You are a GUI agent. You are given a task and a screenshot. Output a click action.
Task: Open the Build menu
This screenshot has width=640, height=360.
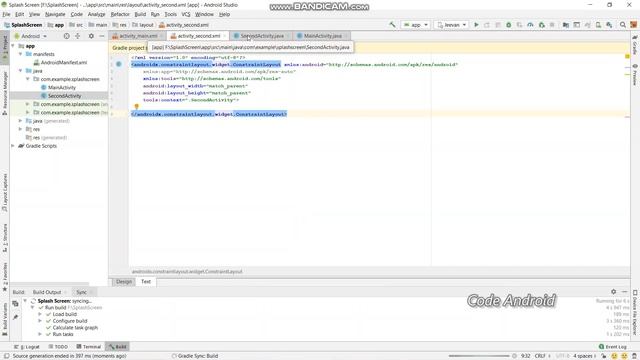point(140,14)
